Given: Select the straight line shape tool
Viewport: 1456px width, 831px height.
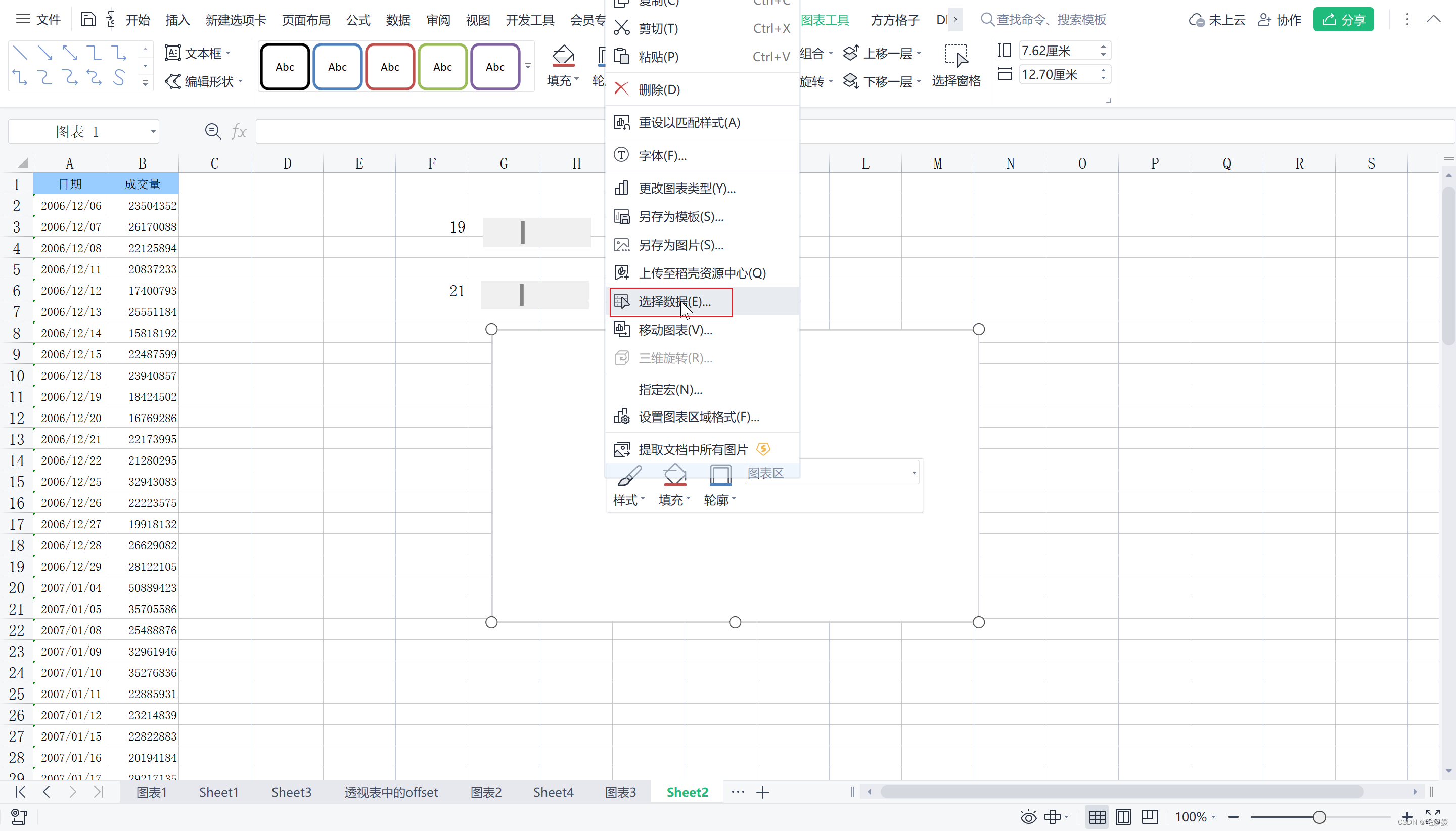Looking at the screenshot, I should coord(20,53).
